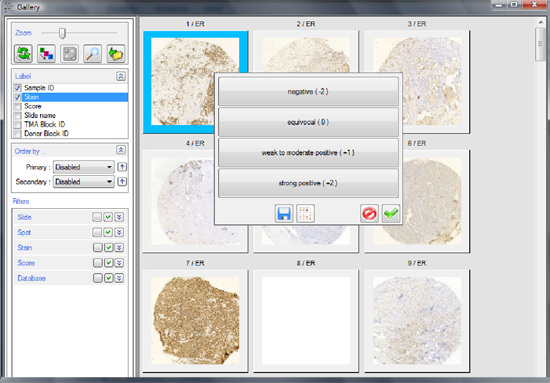Enable the Score label checkbox
The width and height of the screenshot is (550, 383).
[x=17, y=106]
